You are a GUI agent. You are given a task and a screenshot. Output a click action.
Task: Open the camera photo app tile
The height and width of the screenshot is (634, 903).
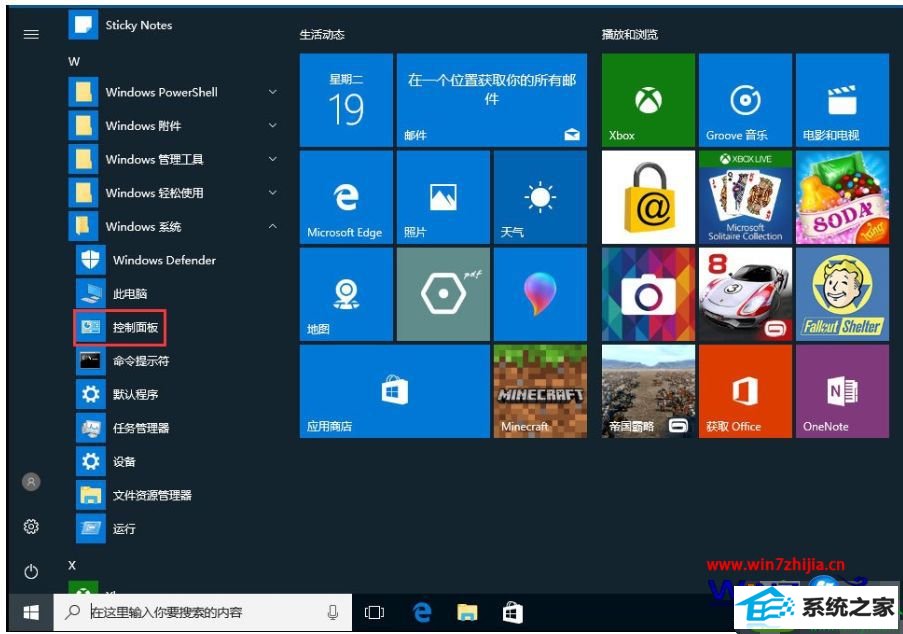click(648, 294)
